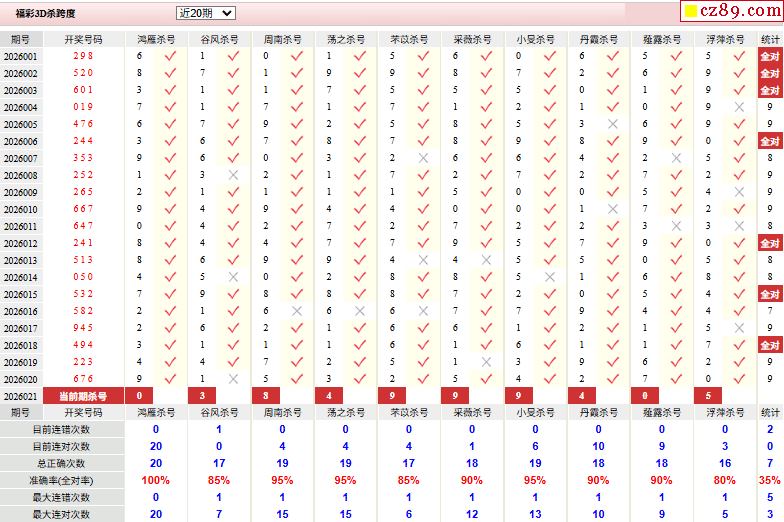Click the gray X in row 2026016 芣苡杀号

pyautogui.click(x=423, y=311)
